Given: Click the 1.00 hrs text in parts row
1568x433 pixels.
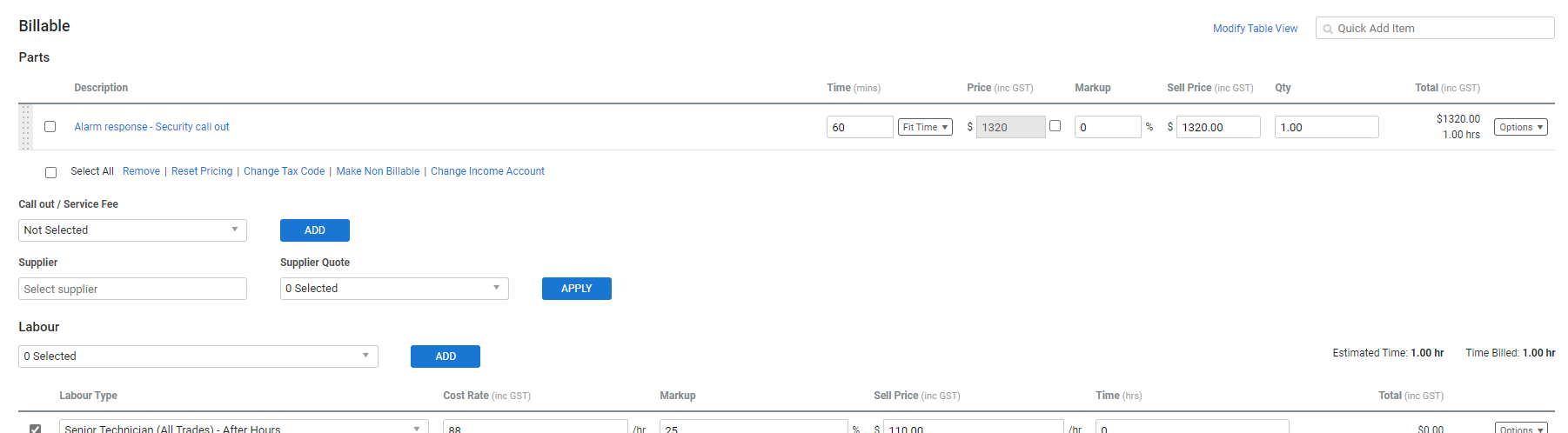Looking at the screenshot, I should point(1461,135).
